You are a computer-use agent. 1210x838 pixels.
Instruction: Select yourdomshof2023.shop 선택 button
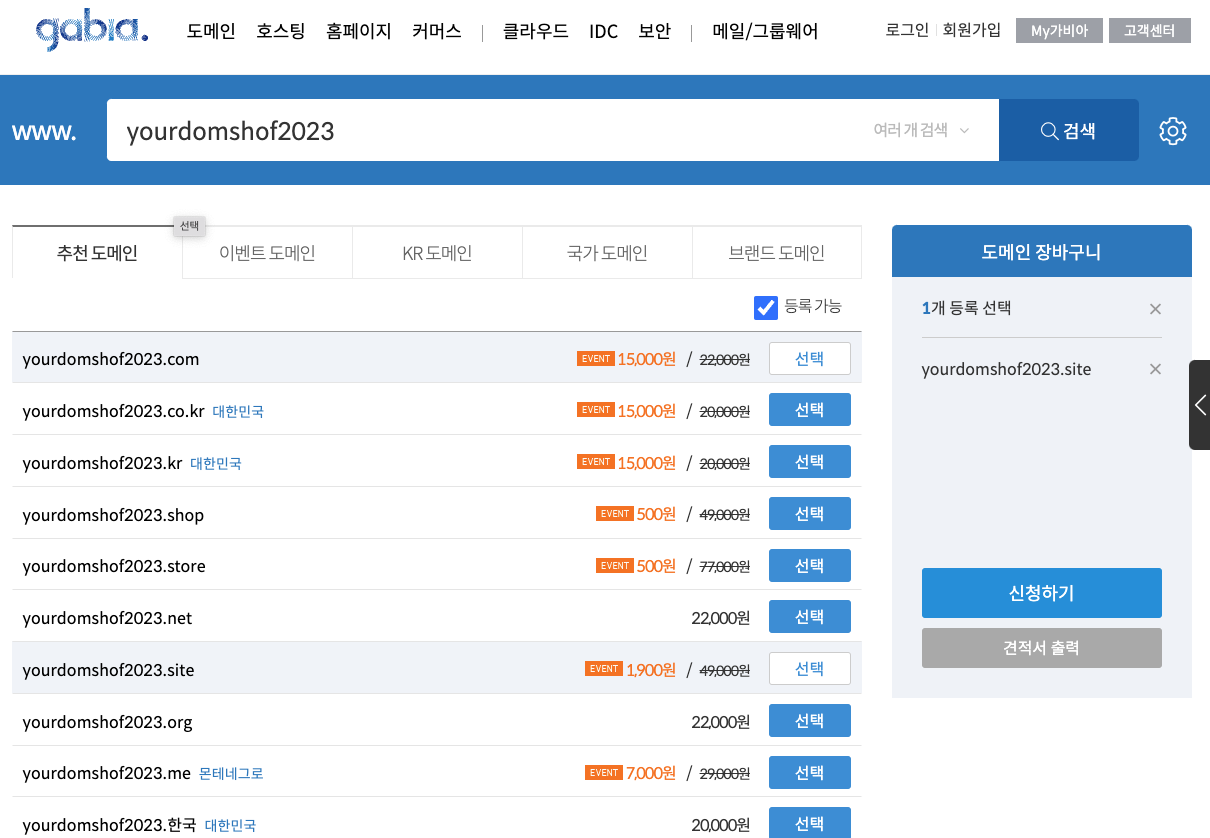click(x=810, y=514)
